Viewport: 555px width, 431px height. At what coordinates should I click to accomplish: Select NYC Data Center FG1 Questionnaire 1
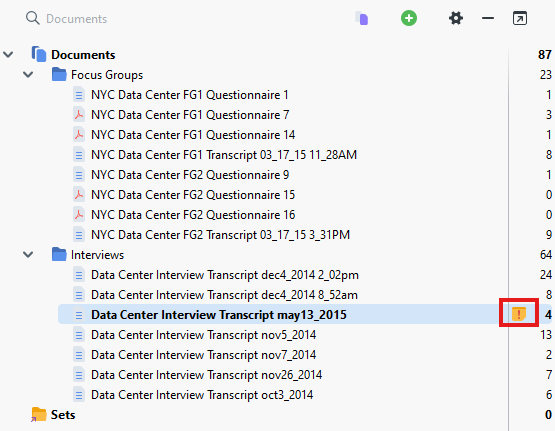pyautogui.click(x=190, y=95)
